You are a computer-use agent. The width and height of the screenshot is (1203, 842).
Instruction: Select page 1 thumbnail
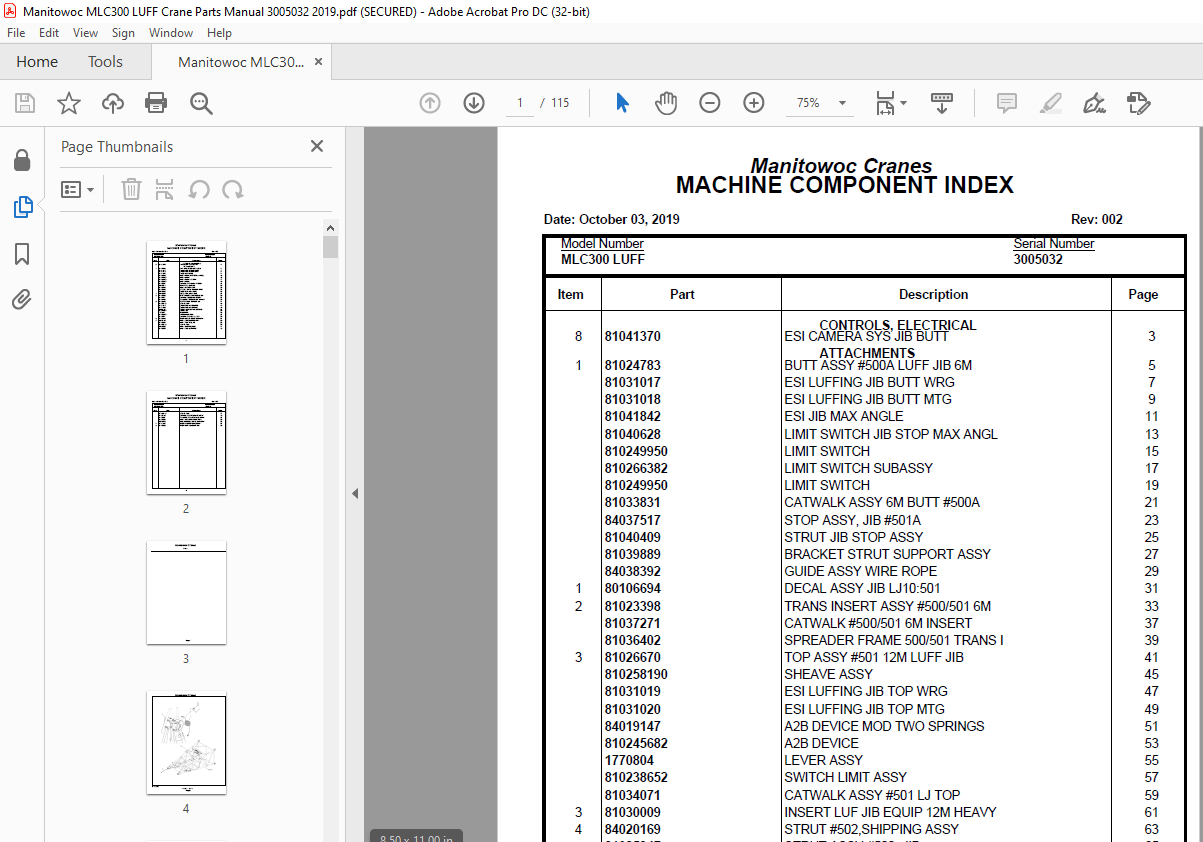(x=186, y=292)
